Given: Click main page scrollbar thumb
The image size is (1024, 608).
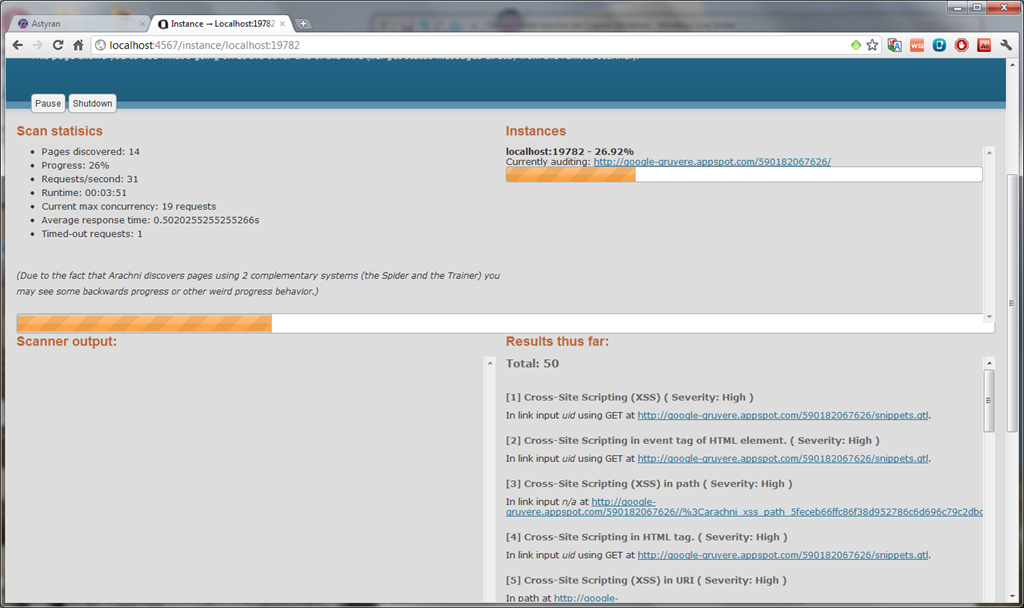Looking at the screenshot, I should click(1012, 303).
